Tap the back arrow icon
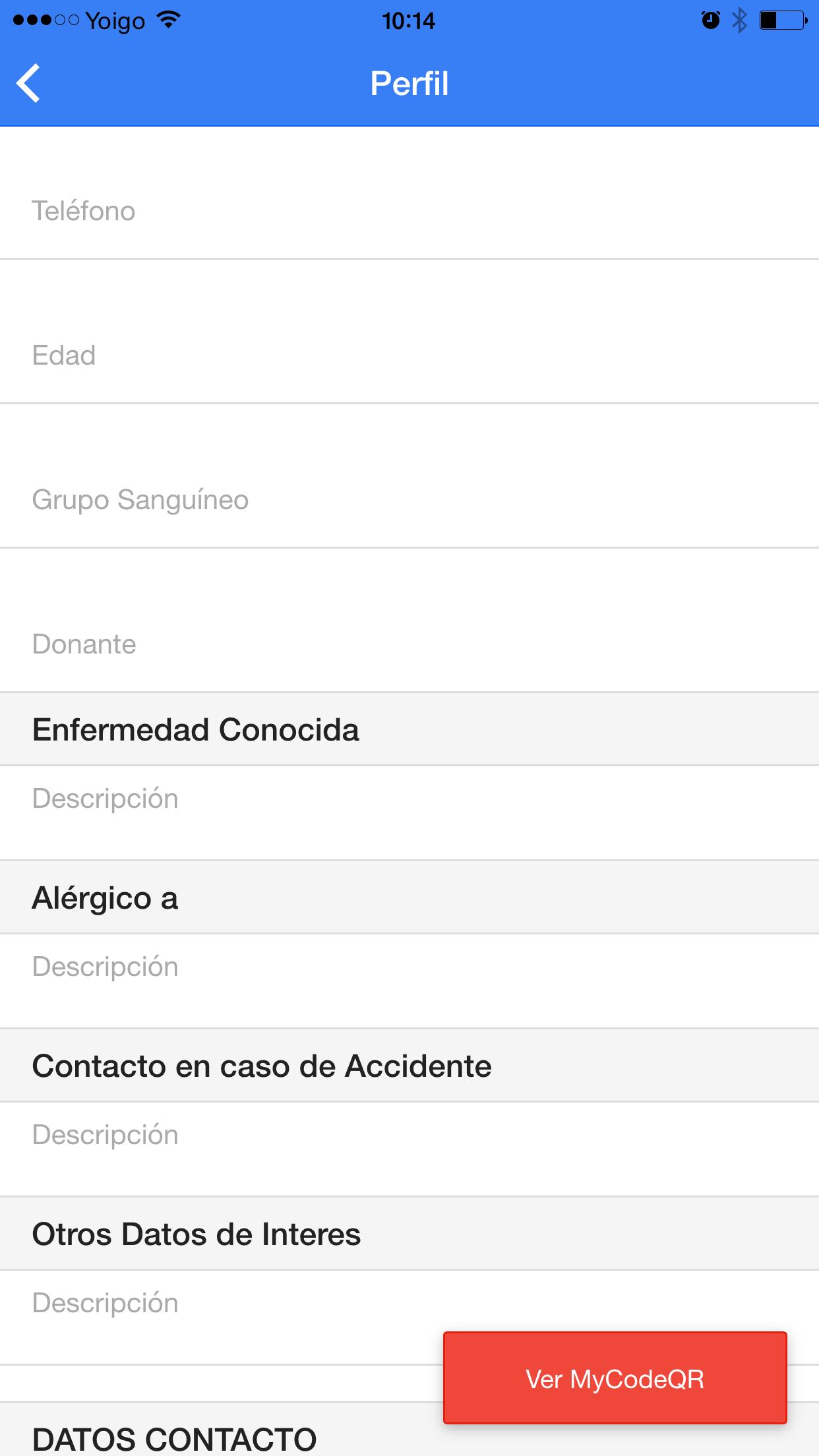 [30, 83]
